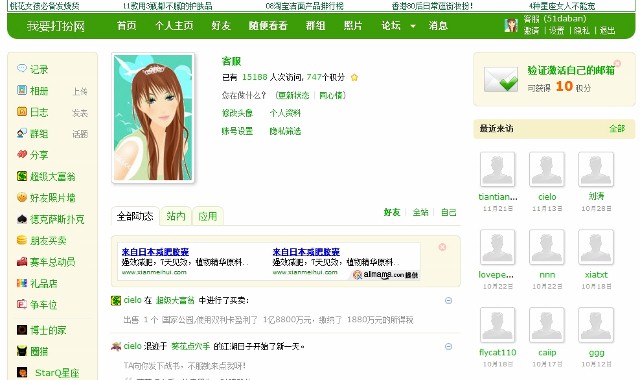Screen dimensions: 640x380
Task: Click the 日志 journal icon
Action: click(x=22, y=111)
